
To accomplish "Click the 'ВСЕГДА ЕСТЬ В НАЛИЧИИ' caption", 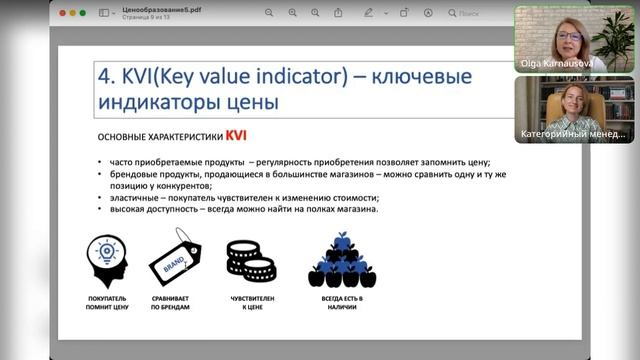I will point(342,303).
